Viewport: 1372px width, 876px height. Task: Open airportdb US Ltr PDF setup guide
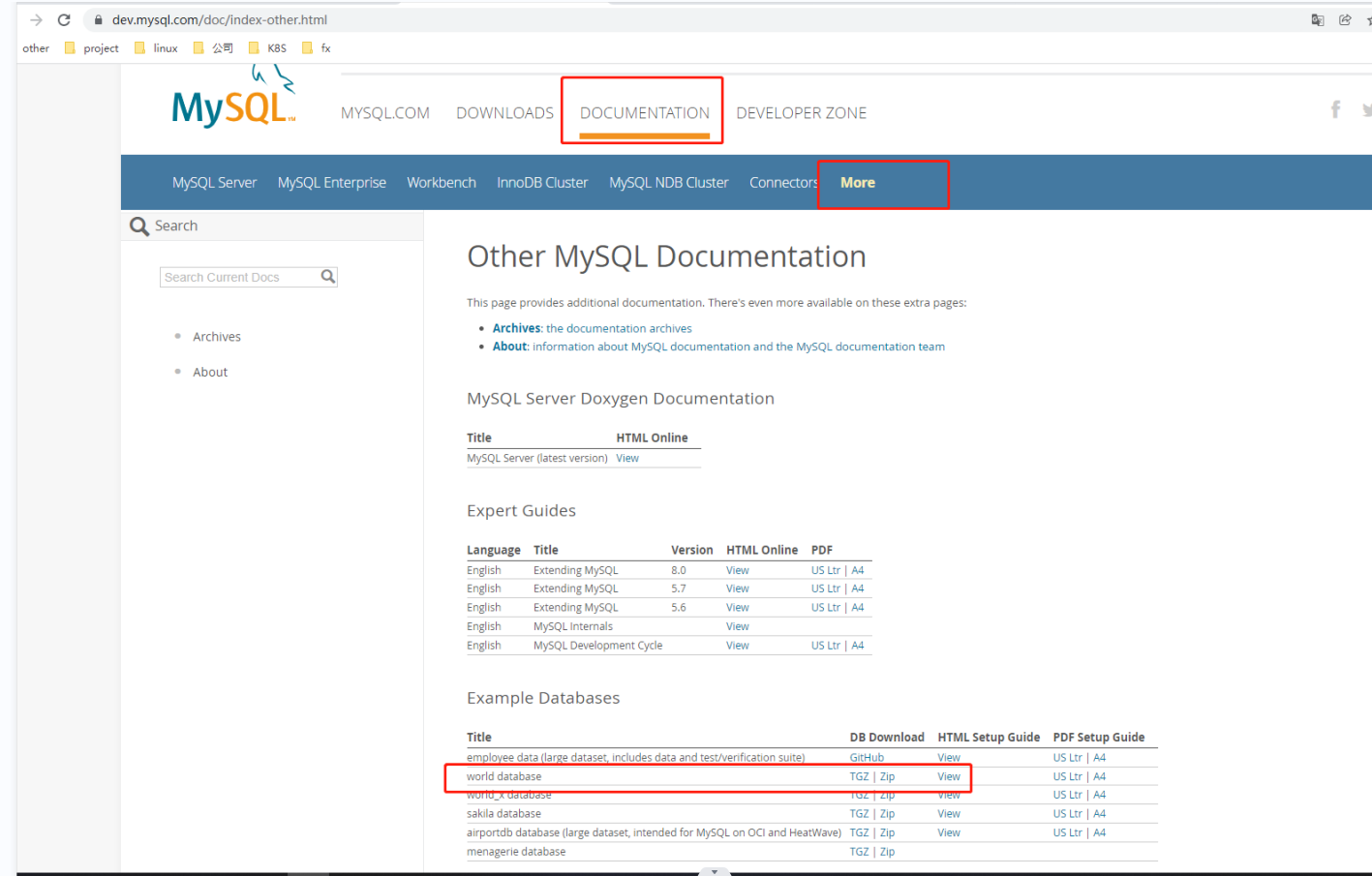click(1068, 833)
